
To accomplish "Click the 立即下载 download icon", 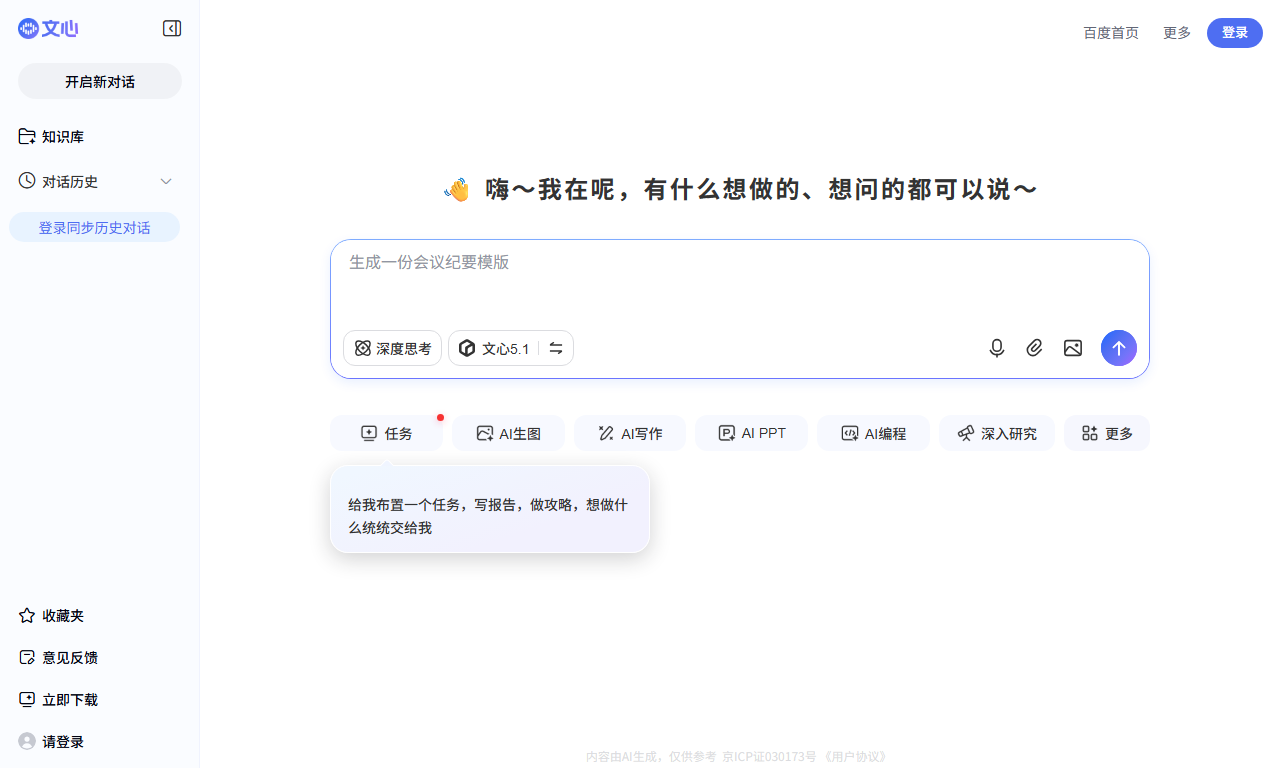I will tap(27, 700).
